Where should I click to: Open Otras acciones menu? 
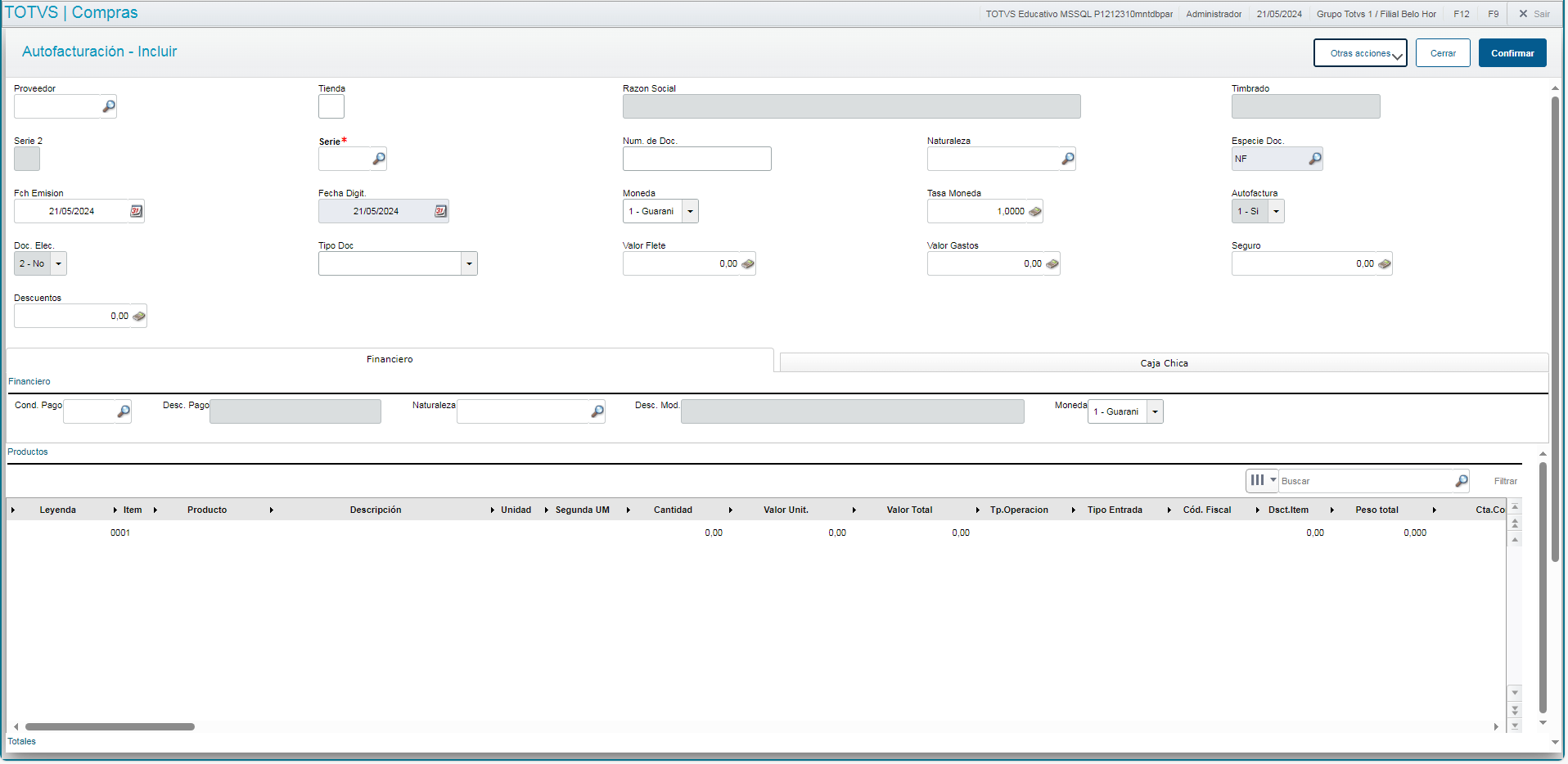coord(1360,53)
